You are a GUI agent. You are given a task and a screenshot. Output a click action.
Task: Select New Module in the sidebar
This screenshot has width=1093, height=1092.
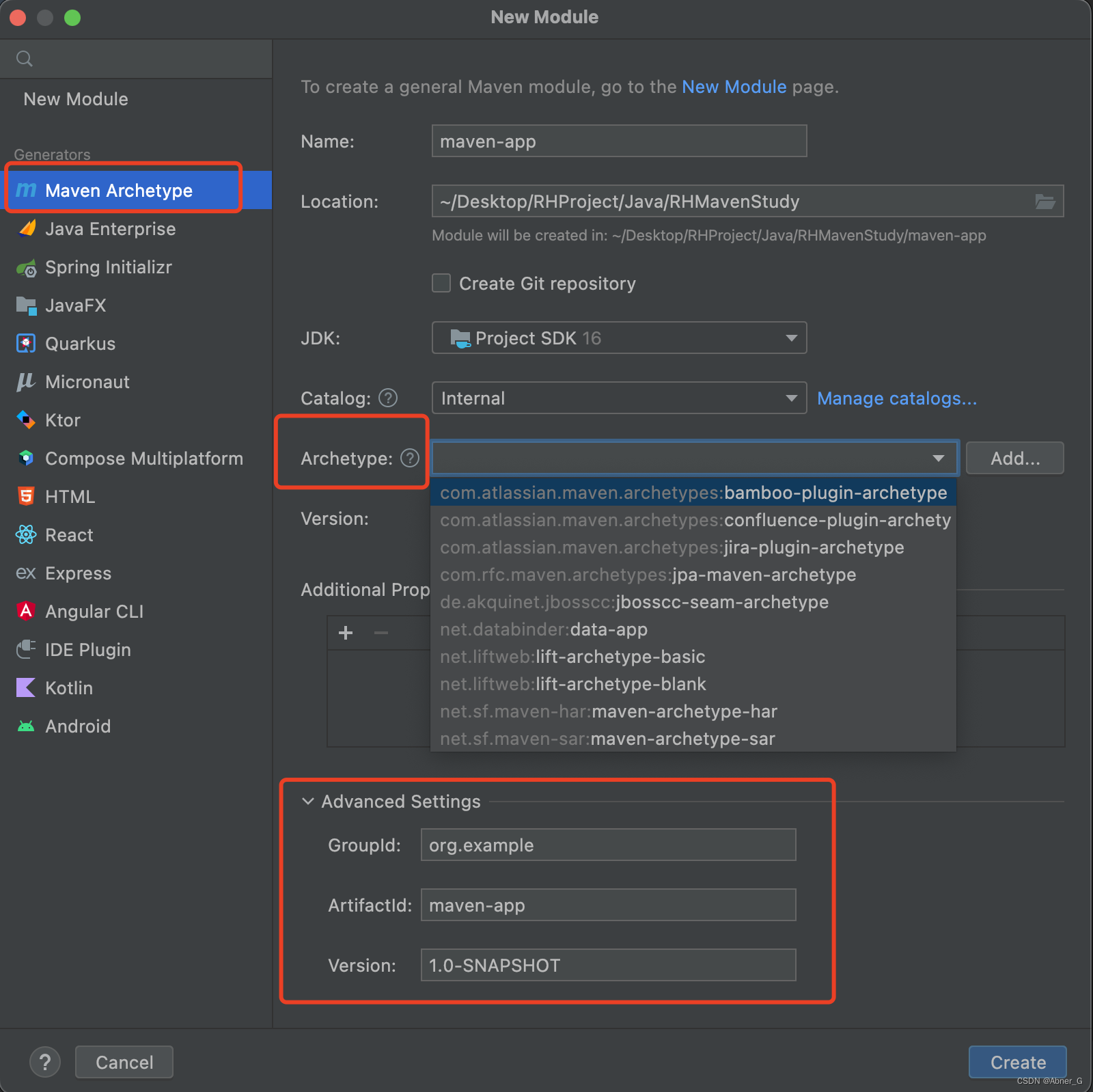pyautogui.click(x=76, y=99)
